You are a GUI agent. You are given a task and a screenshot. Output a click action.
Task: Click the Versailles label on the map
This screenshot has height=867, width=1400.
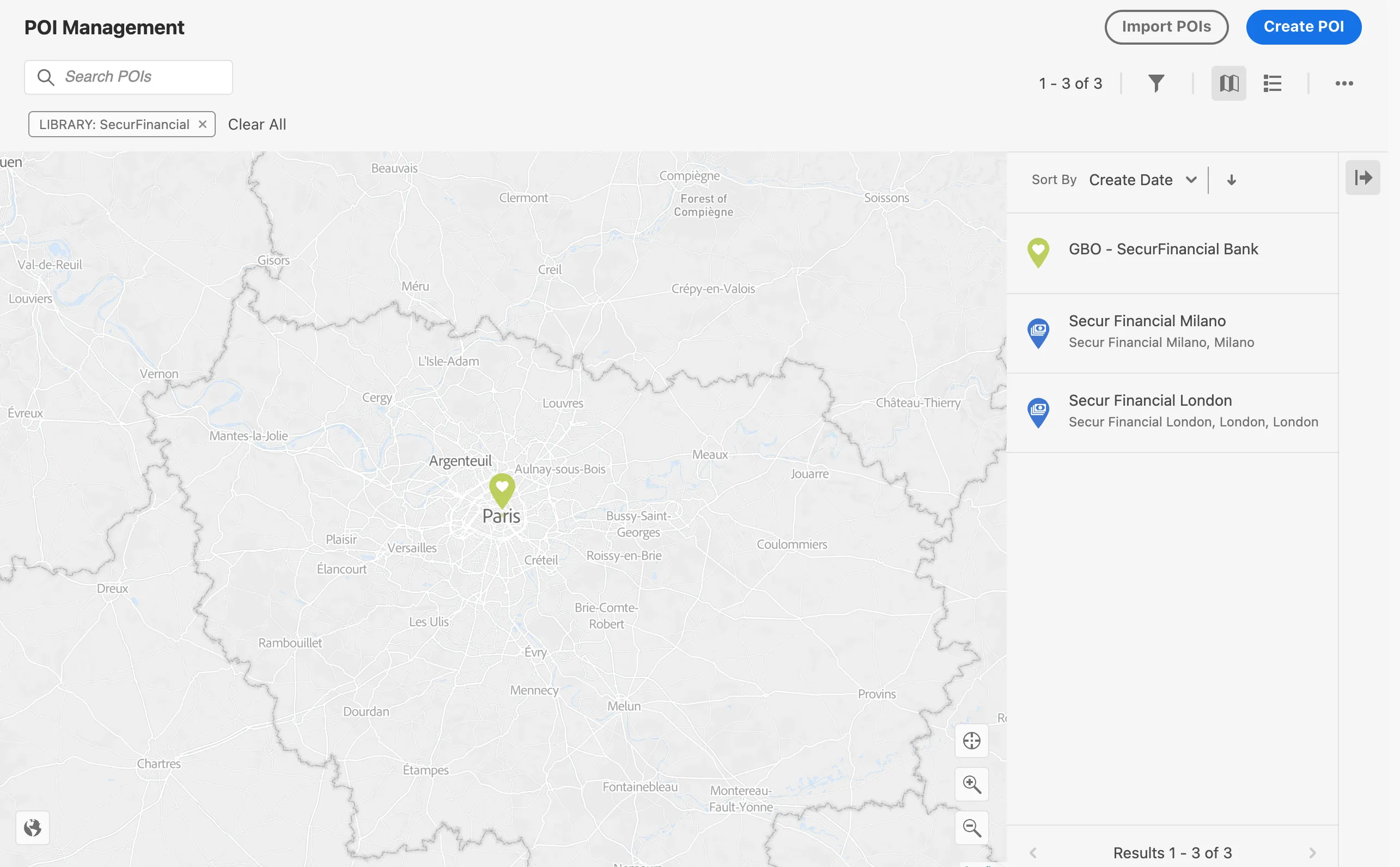point(412,548)
